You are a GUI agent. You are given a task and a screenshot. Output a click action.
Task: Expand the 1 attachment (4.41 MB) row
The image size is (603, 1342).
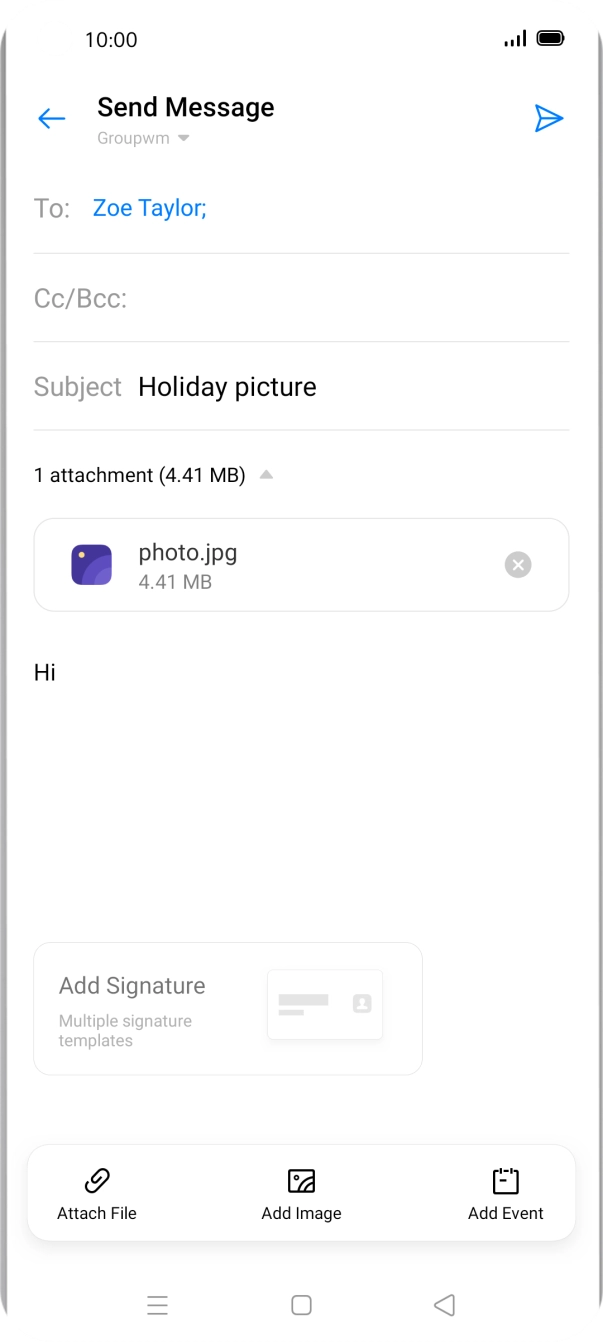click(x=140, y=474)
